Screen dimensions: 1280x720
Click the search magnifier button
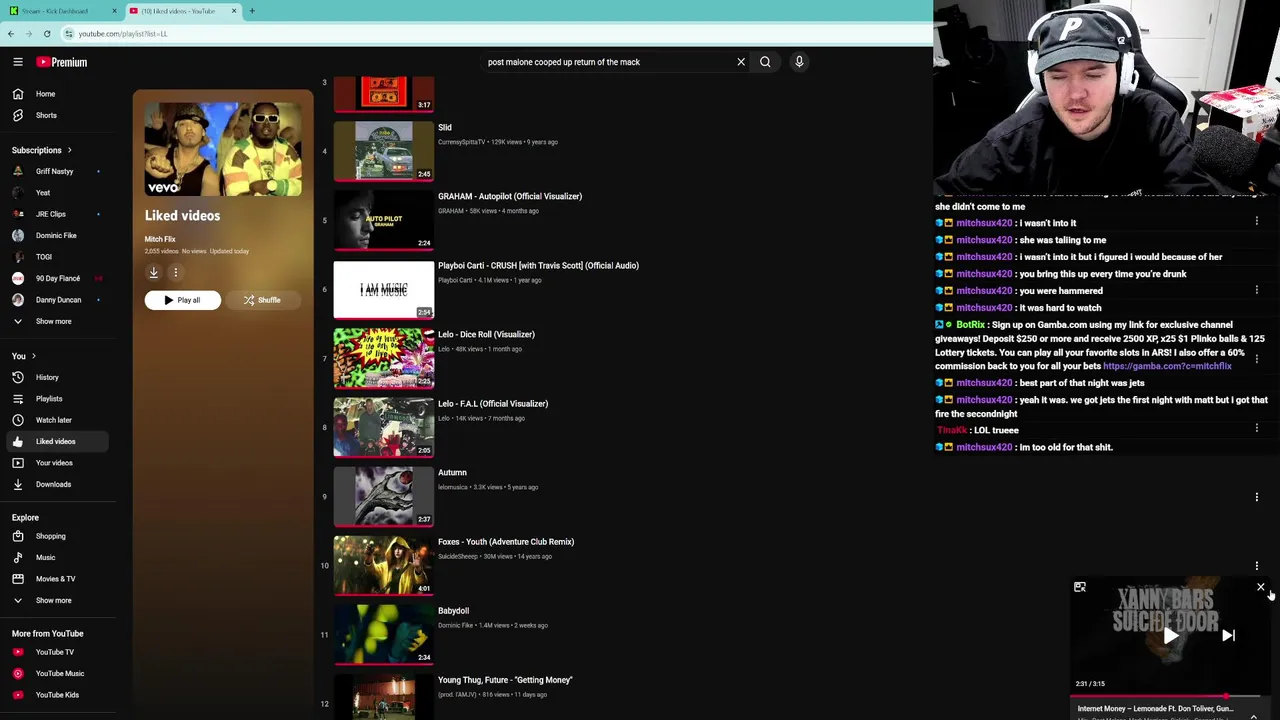(x=765, y=62)
